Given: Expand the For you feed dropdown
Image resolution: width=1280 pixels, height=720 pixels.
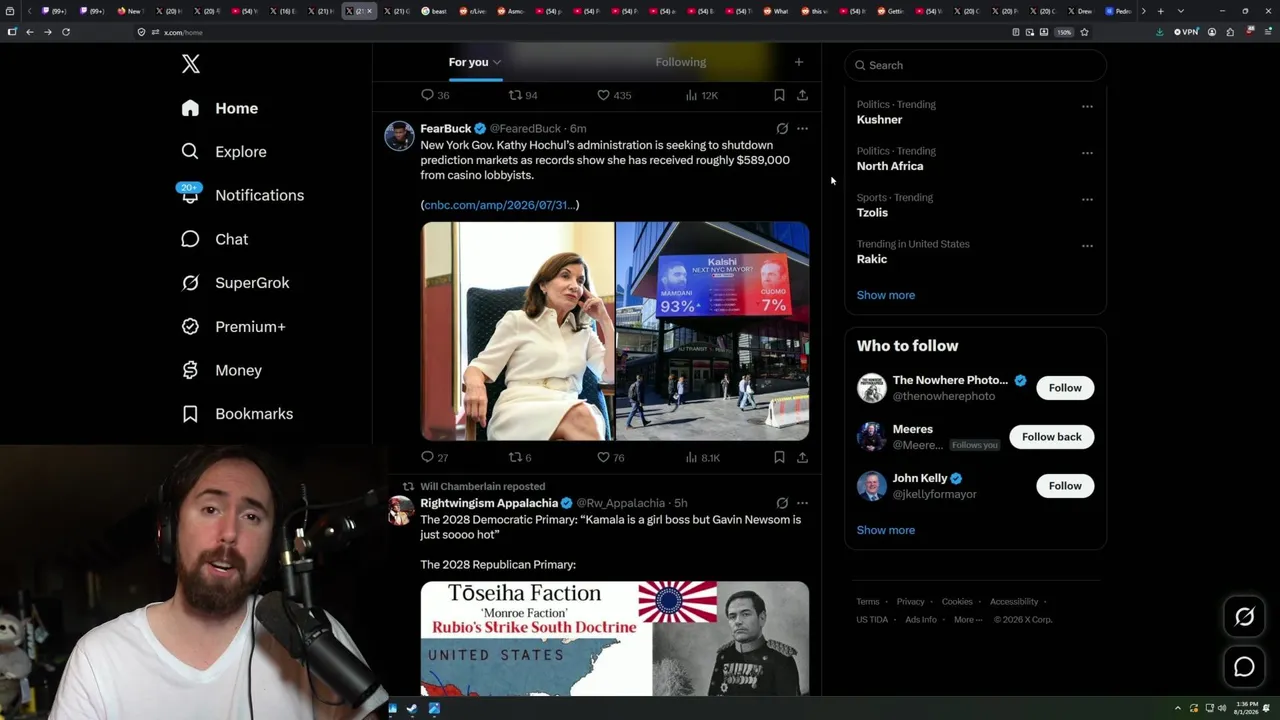Looking at the screenshot, I should [x=497, y=62].
